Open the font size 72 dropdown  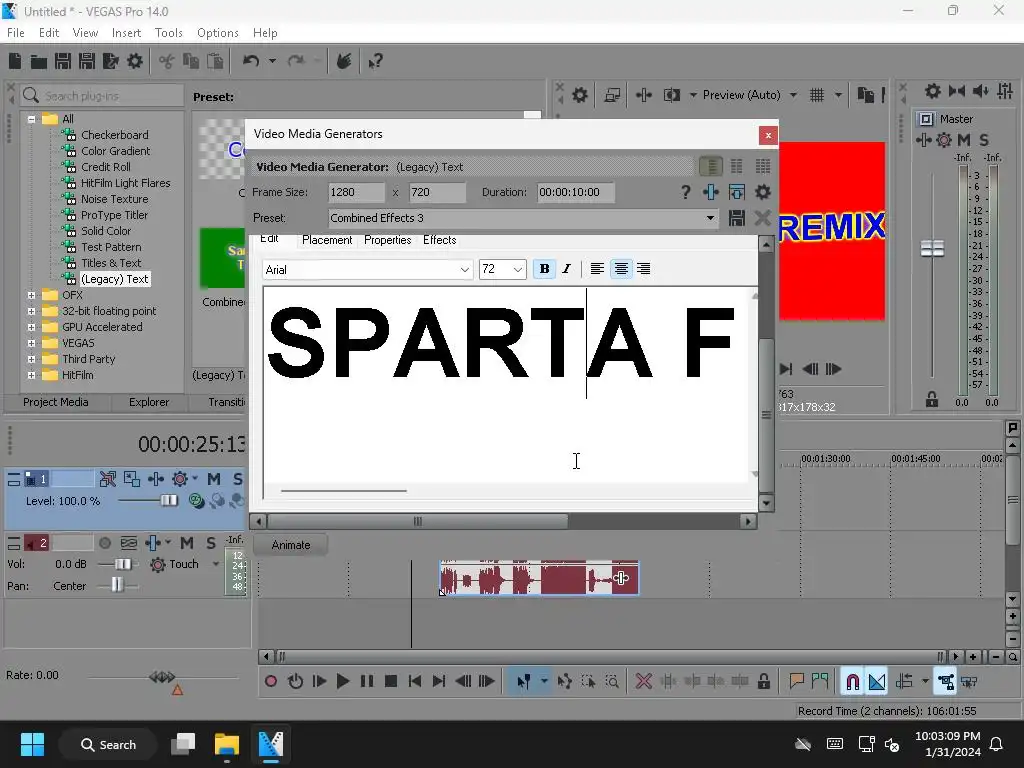point(518,270)
